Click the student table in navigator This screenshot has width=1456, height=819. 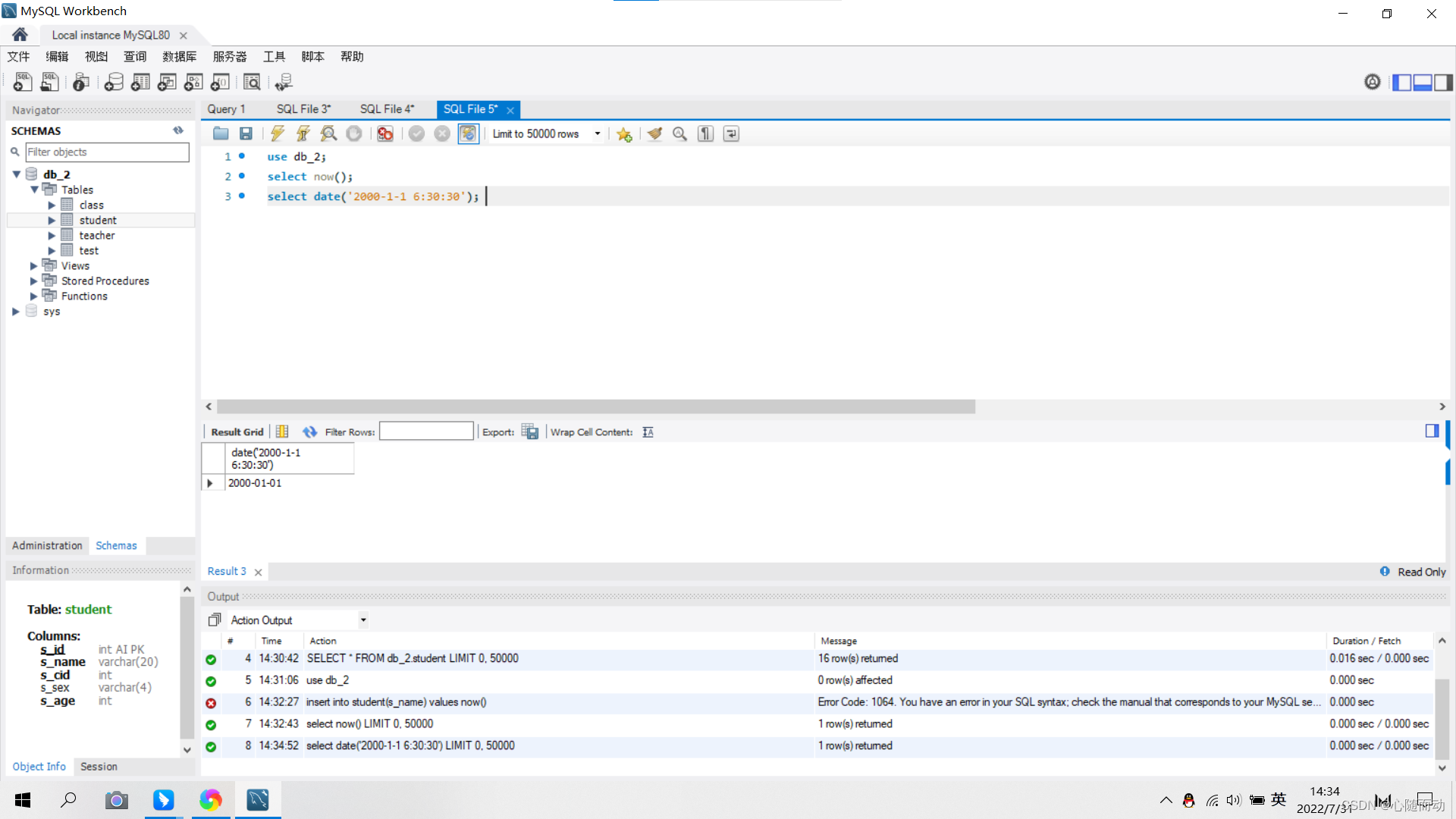(97, 220)
